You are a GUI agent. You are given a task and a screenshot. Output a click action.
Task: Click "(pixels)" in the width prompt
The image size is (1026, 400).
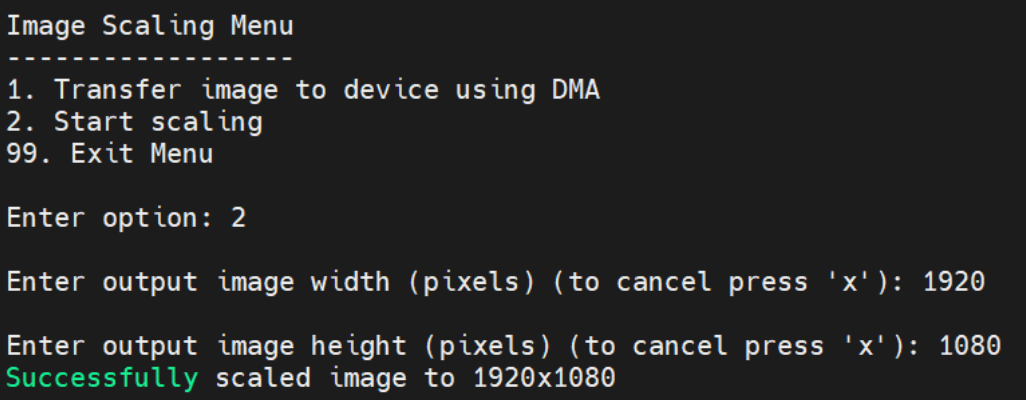click(478, 282)
